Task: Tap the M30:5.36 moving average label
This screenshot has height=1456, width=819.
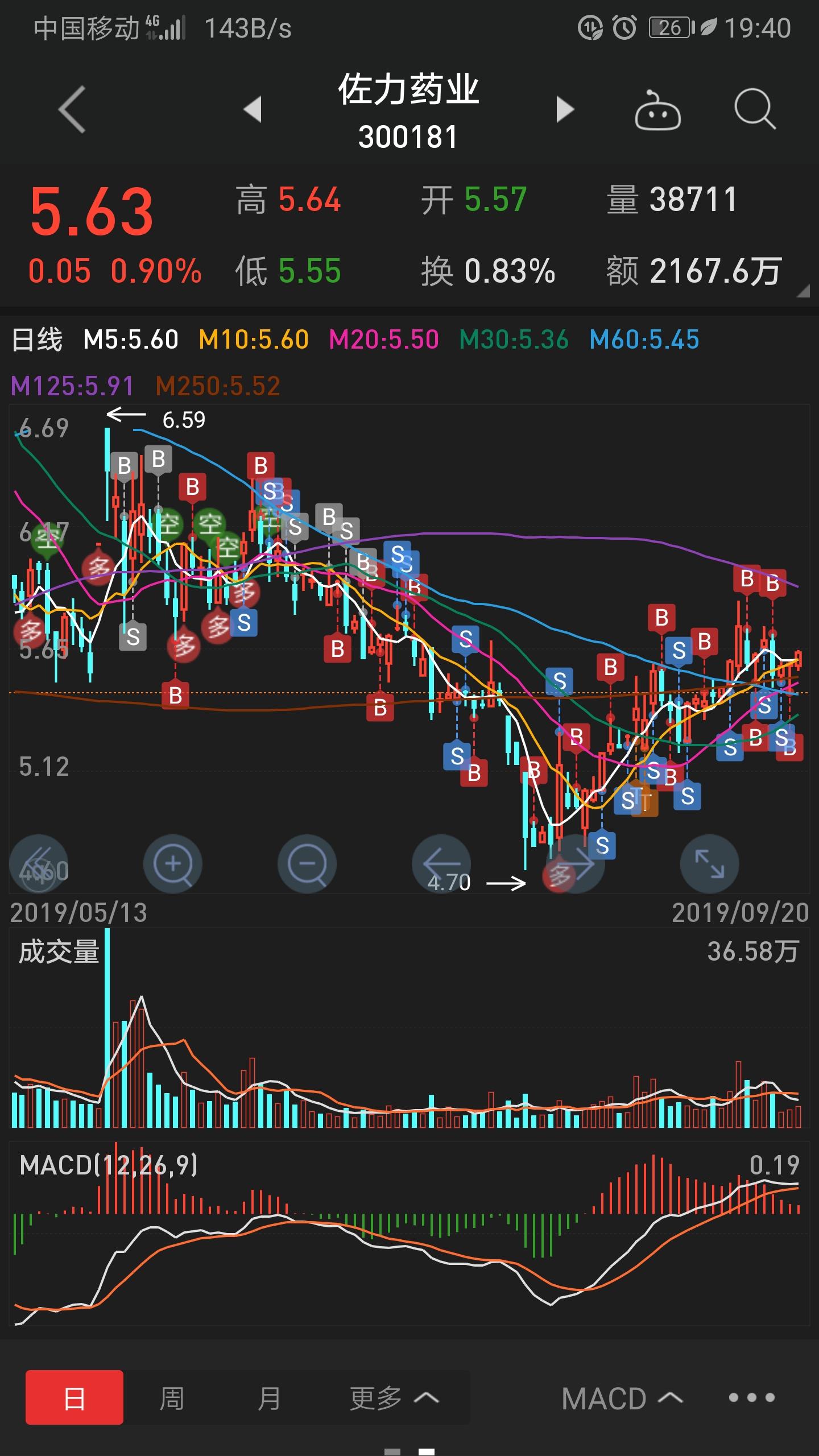Action: click(x=514, y=340)
